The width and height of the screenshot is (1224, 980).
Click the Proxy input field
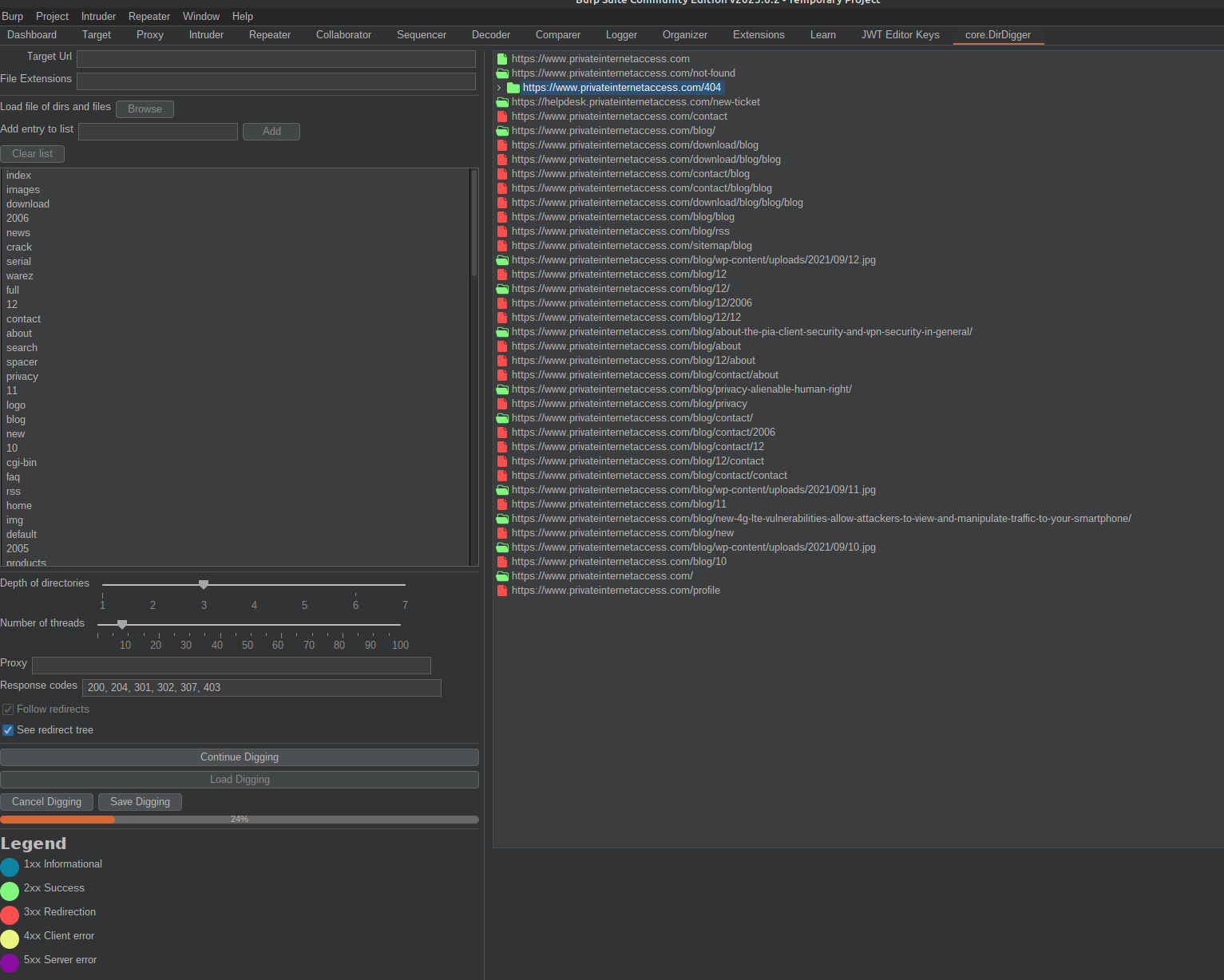[232, 666]
